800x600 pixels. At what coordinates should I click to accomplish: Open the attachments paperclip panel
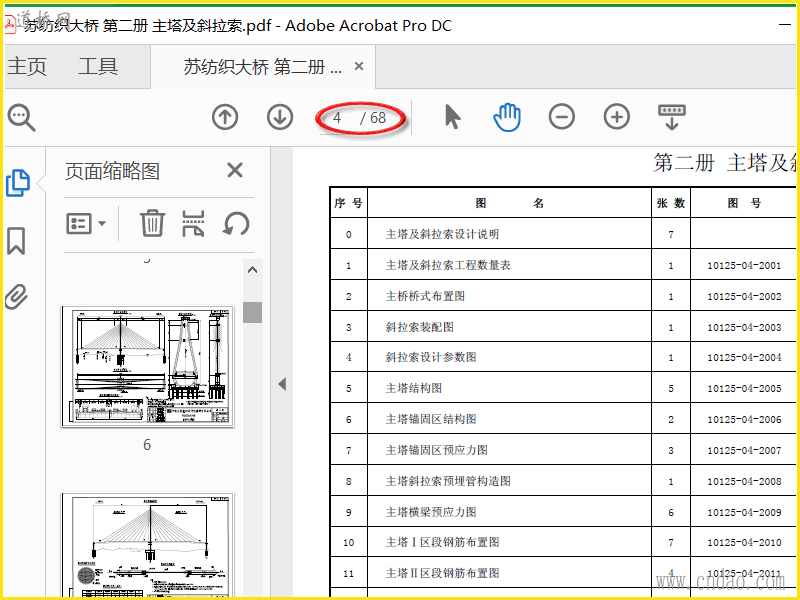(x=16, y=297)
